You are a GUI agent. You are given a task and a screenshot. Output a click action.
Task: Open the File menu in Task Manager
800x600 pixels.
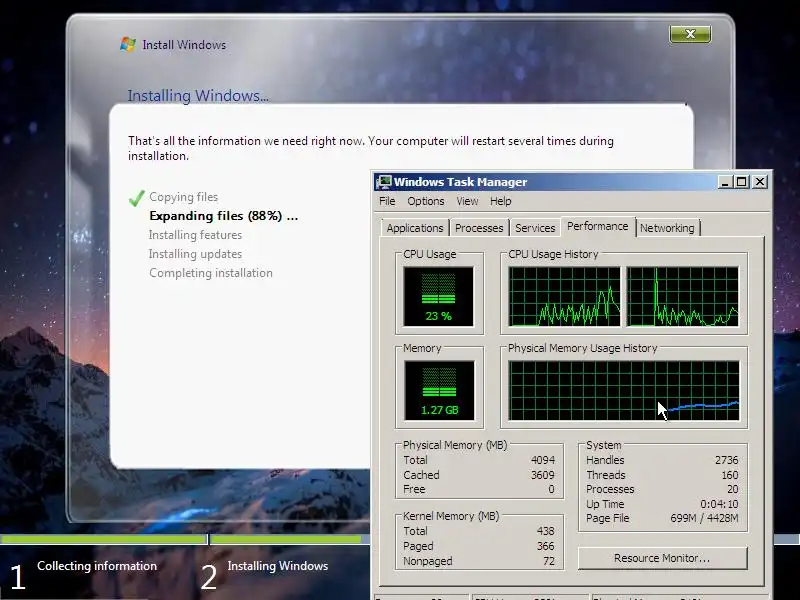click(387, 201)
